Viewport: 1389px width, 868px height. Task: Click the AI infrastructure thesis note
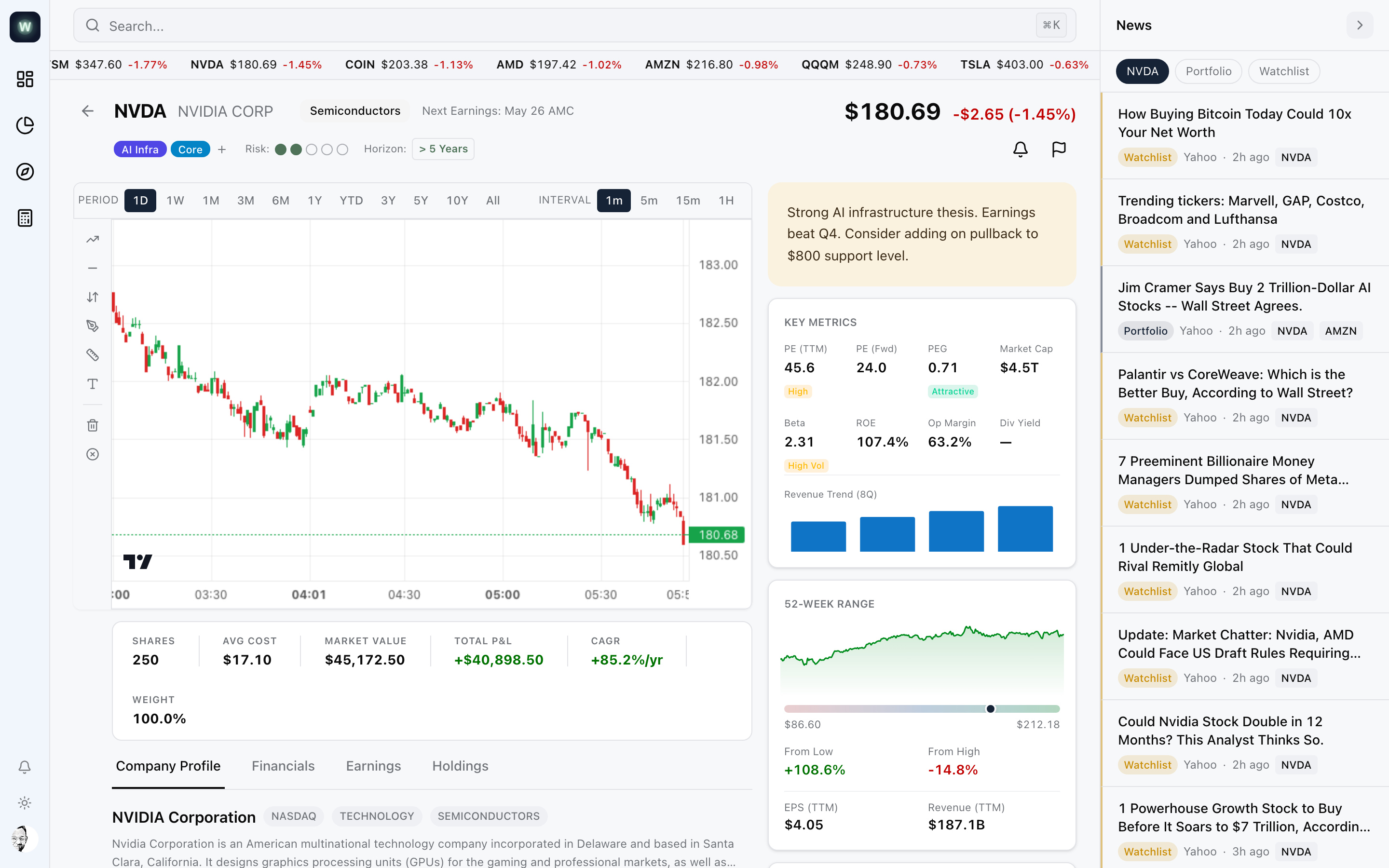pos(922,234)
